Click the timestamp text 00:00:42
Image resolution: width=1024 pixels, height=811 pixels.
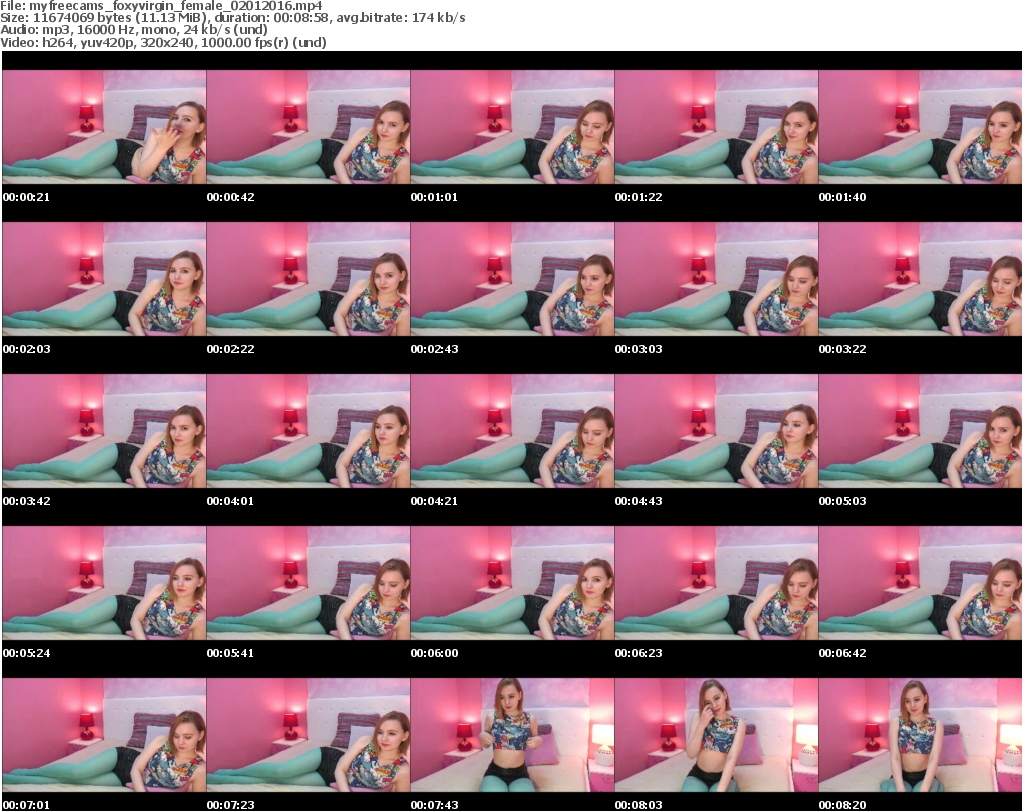point(231,197)
